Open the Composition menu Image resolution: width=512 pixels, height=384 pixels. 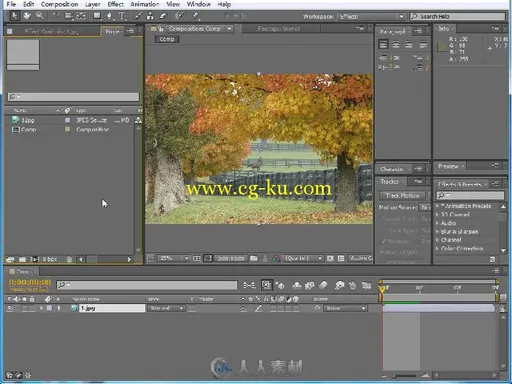tap(59, 4)
